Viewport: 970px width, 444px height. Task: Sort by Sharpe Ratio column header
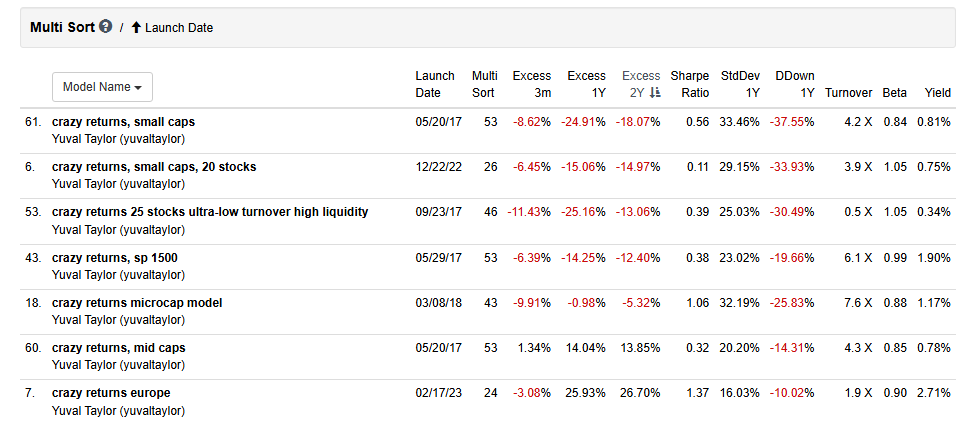[689, 84]
